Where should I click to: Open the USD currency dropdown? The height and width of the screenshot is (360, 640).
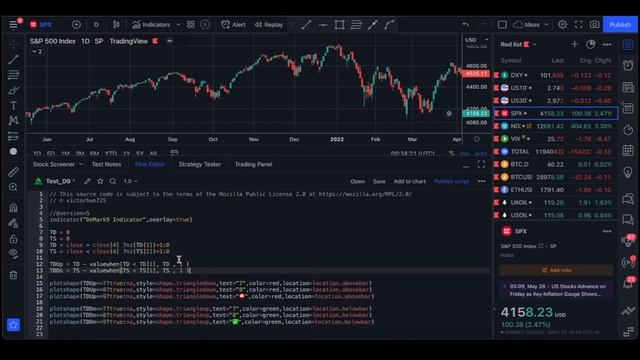pos(476,40)
